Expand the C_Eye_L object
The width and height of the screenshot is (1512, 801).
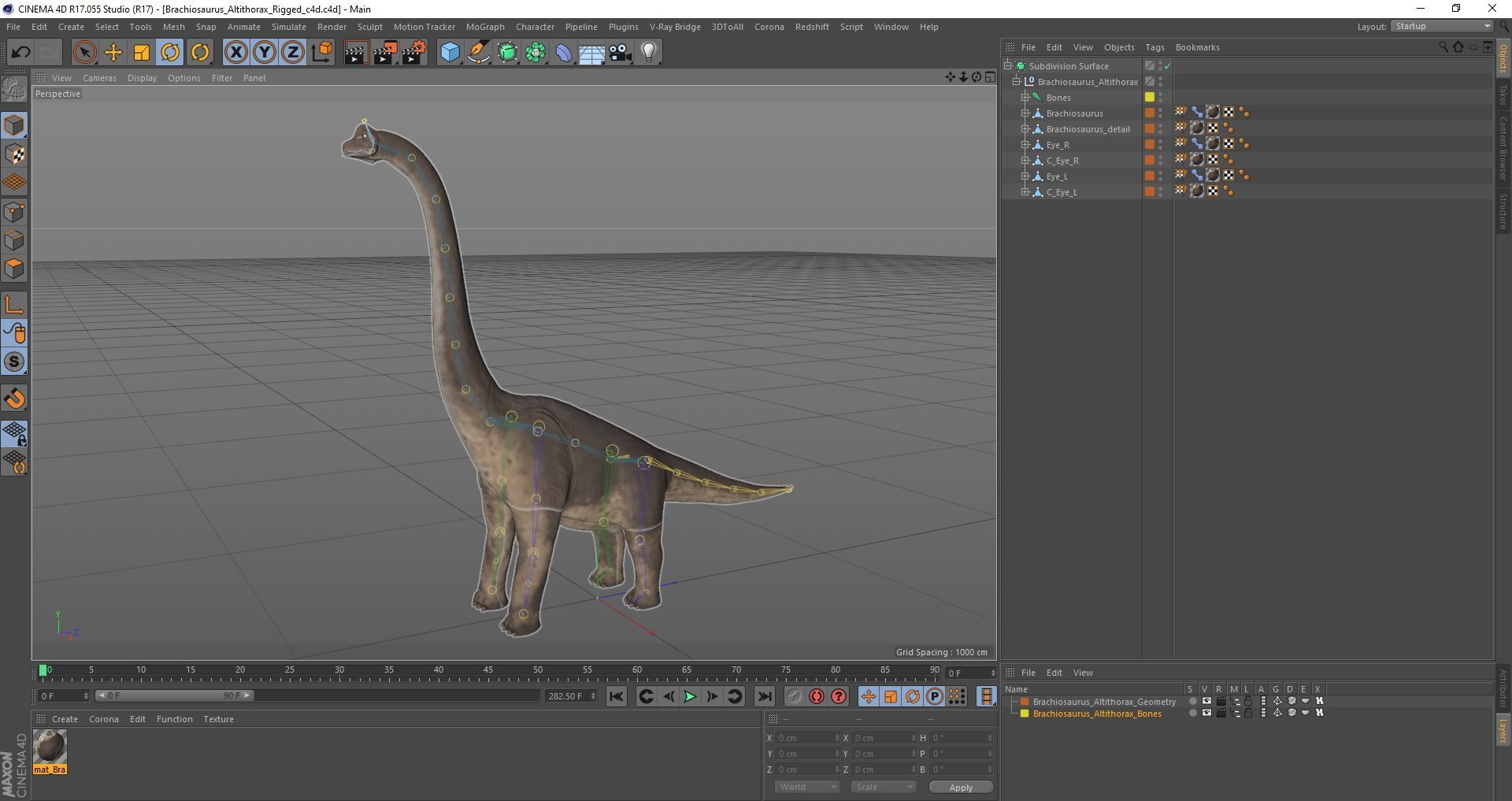pyautogui.click(x=1025, y=192)
